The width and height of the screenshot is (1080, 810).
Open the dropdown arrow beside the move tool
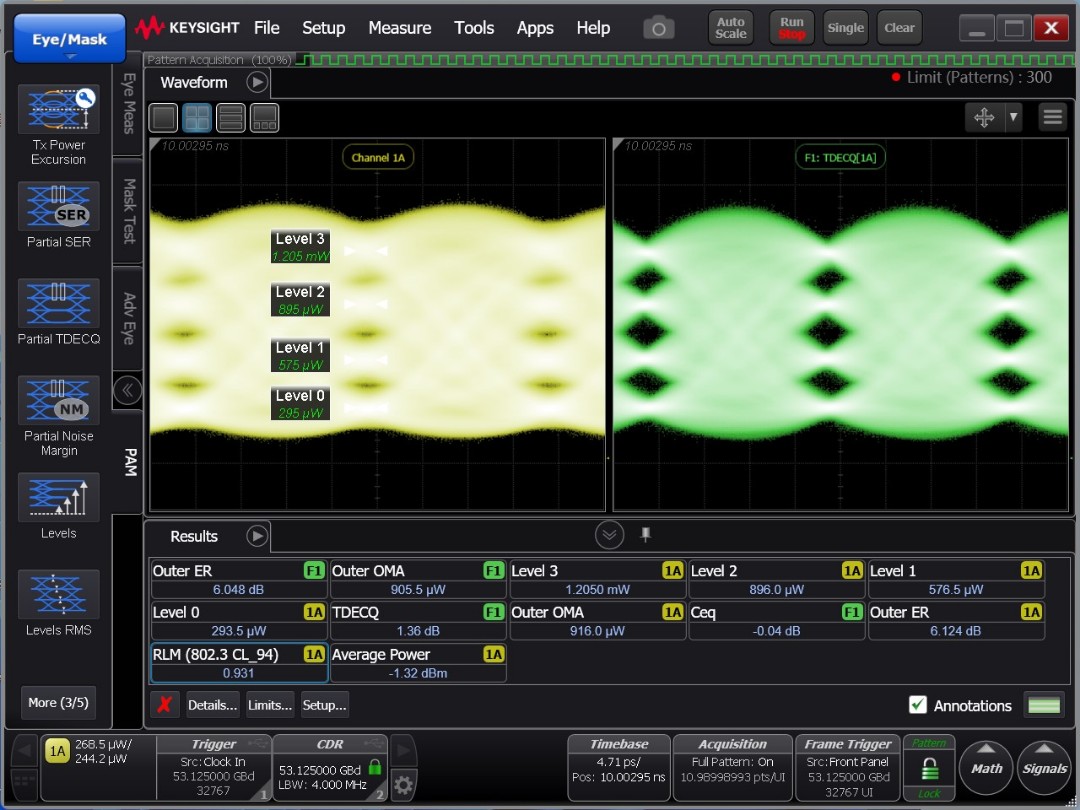coord(1013,117)
